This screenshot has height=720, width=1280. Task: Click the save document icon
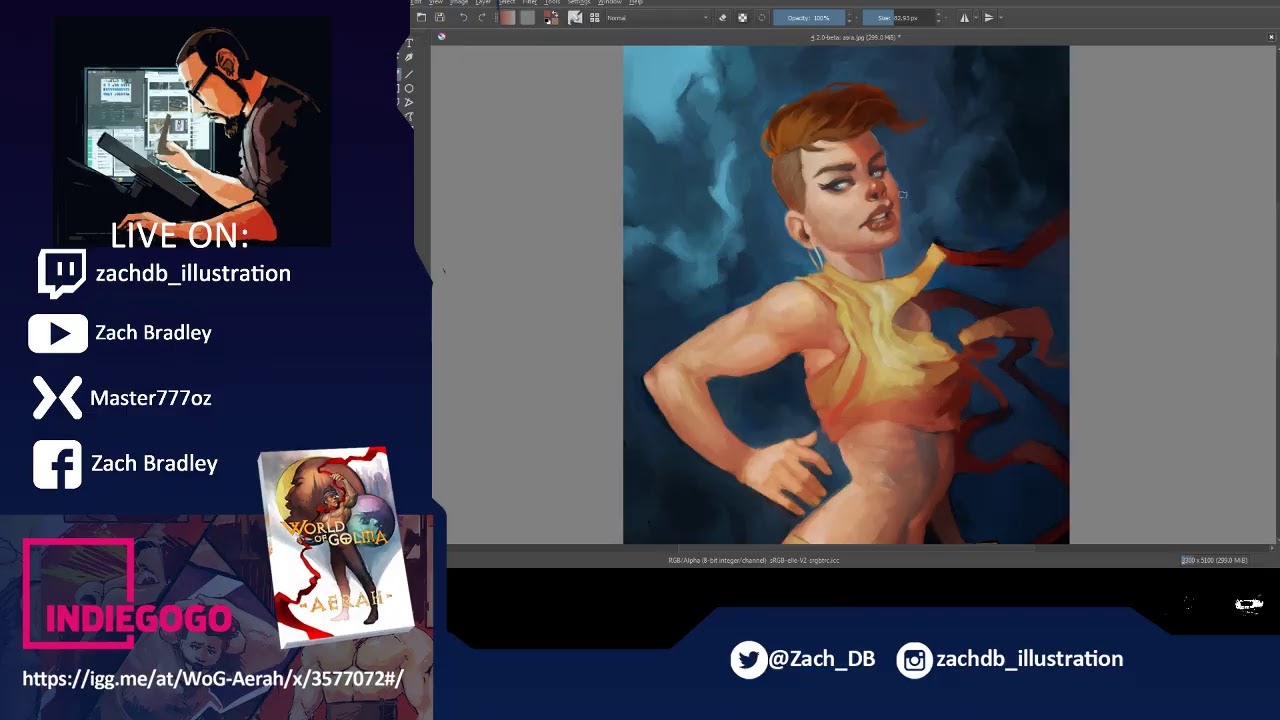[x=439, y=17]
